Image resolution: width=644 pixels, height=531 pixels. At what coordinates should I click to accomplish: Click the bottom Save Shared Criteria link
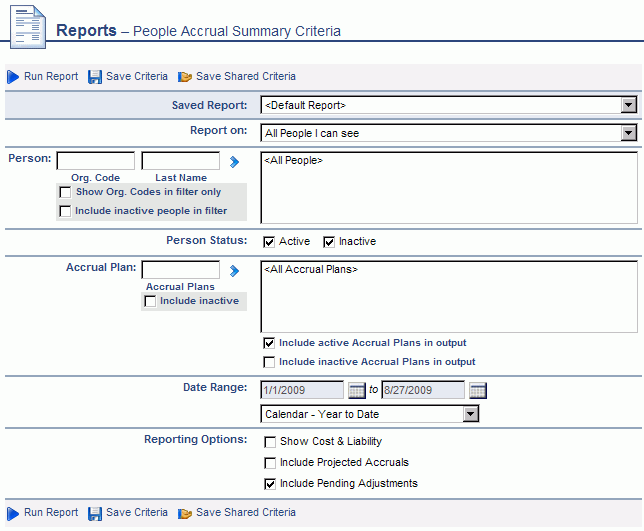click(245, 513)
